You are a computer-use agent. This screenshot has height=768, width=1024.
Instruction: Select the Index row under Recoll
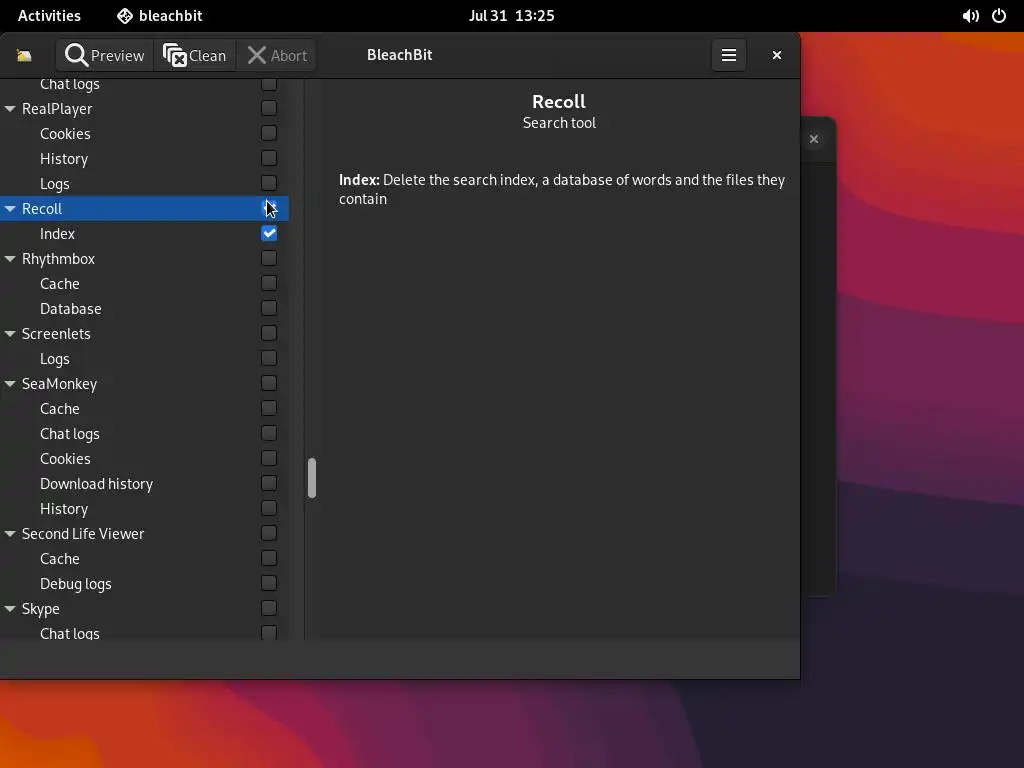click(57, 234)
